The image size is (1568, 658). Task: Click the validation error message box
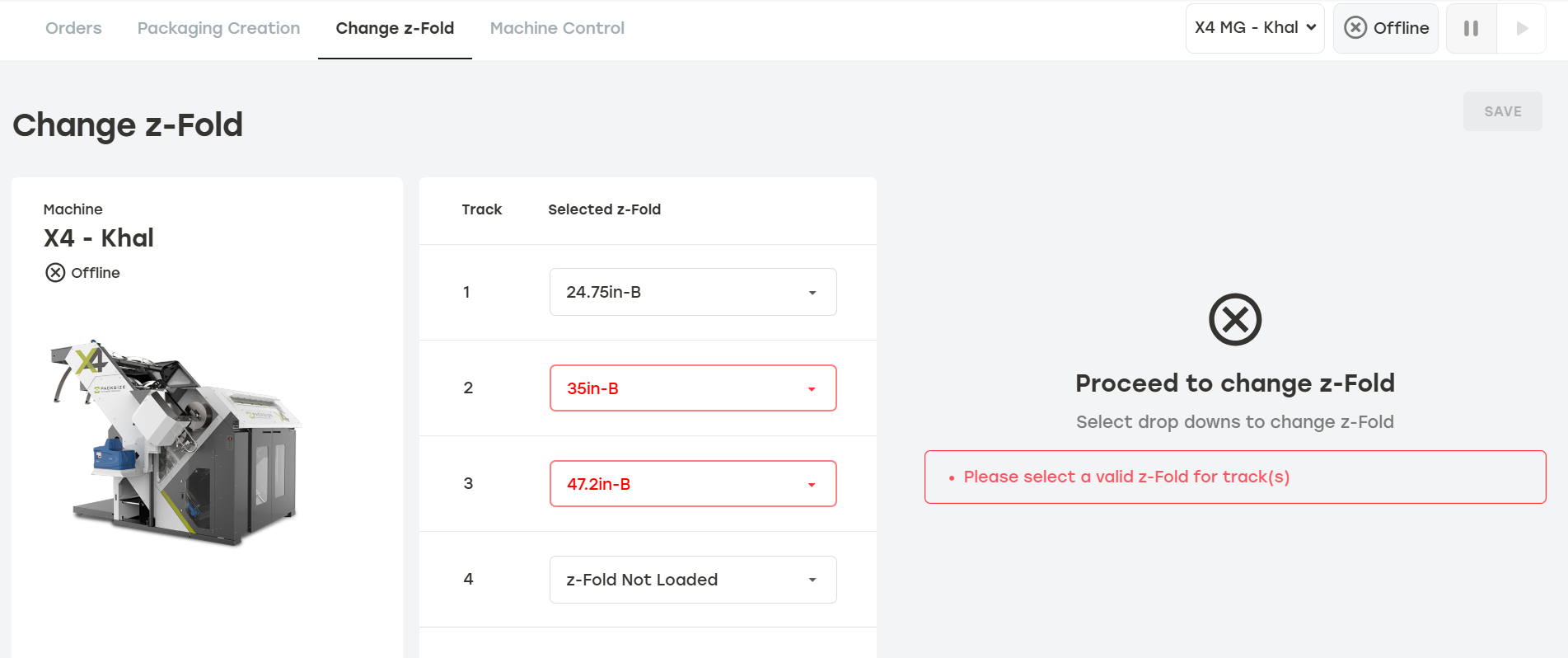pyautogui.click(x=1235, y=477)
